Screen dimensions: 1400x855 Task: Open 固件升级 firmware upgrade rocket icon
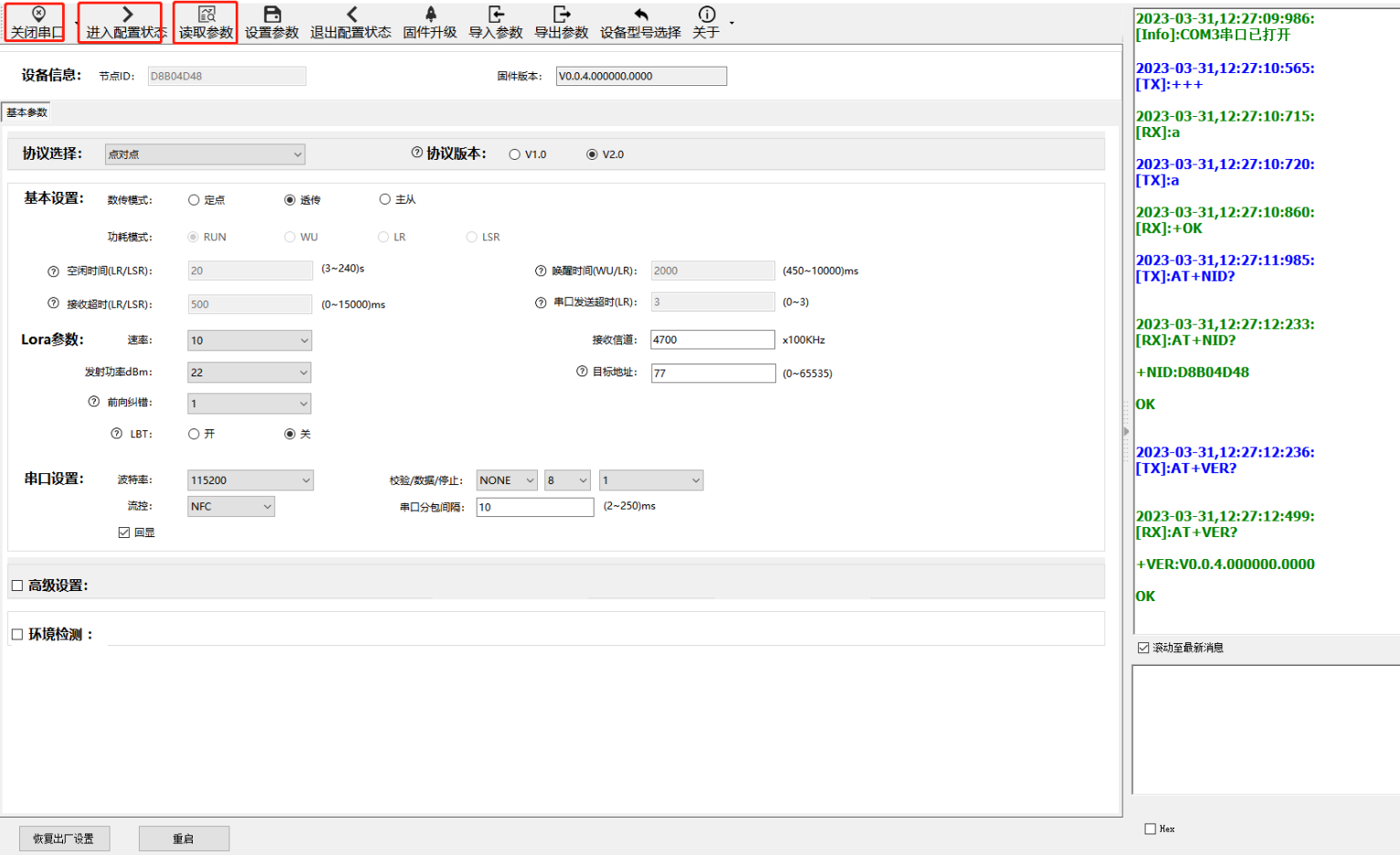430,15
